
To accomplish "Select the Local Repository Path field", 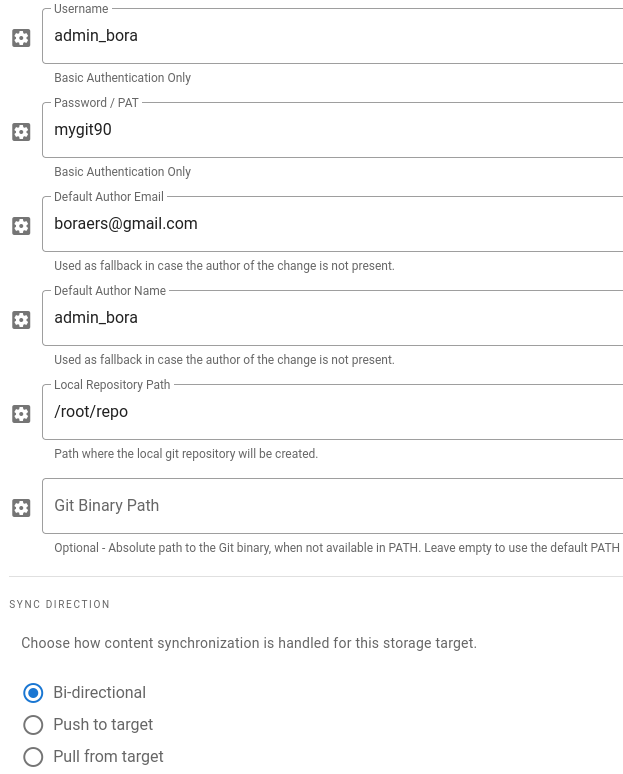I will point(330,412).
